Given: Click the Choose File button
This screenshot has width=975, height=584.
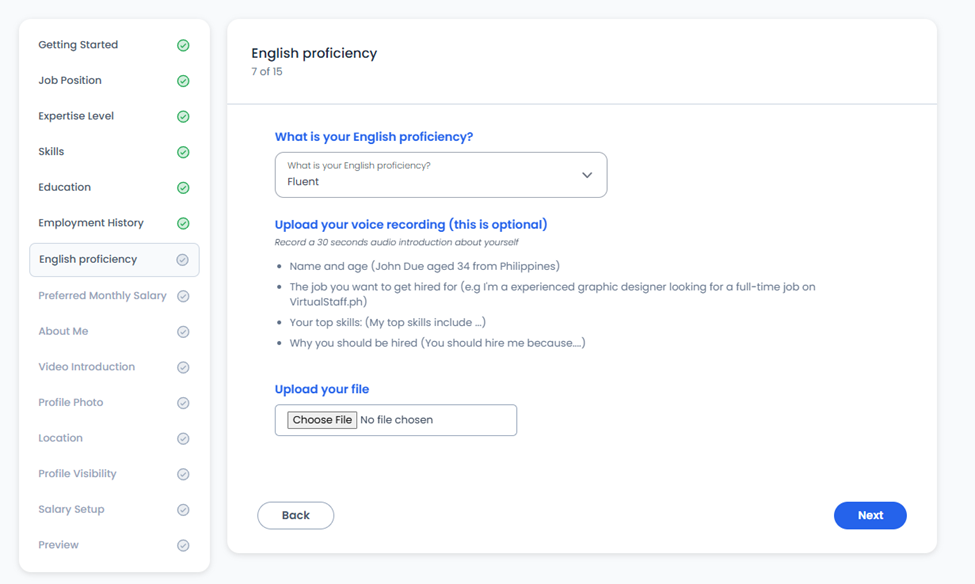Looking at the screenshot, I should click(x=322, y=420).
